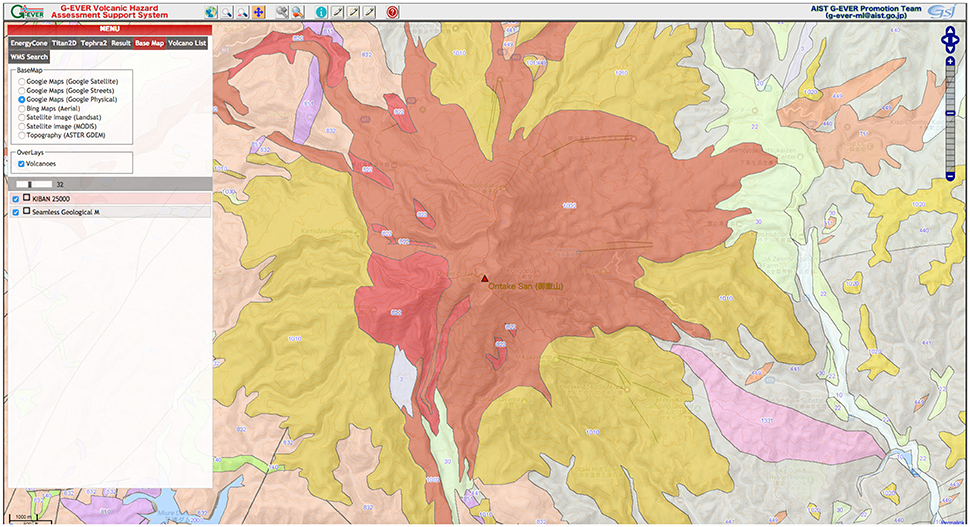
Task: Pan map down with the arrow control
Action: point(950,49)
